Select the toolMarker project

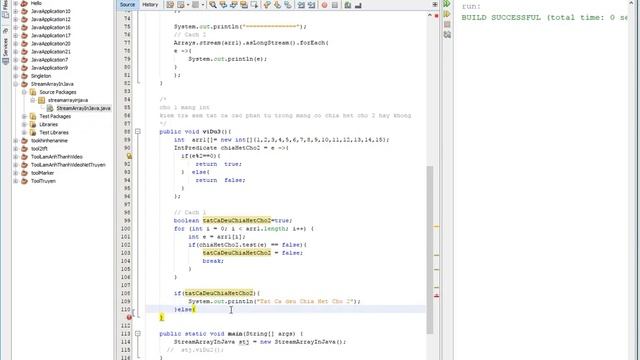click(x=42, y=173)
